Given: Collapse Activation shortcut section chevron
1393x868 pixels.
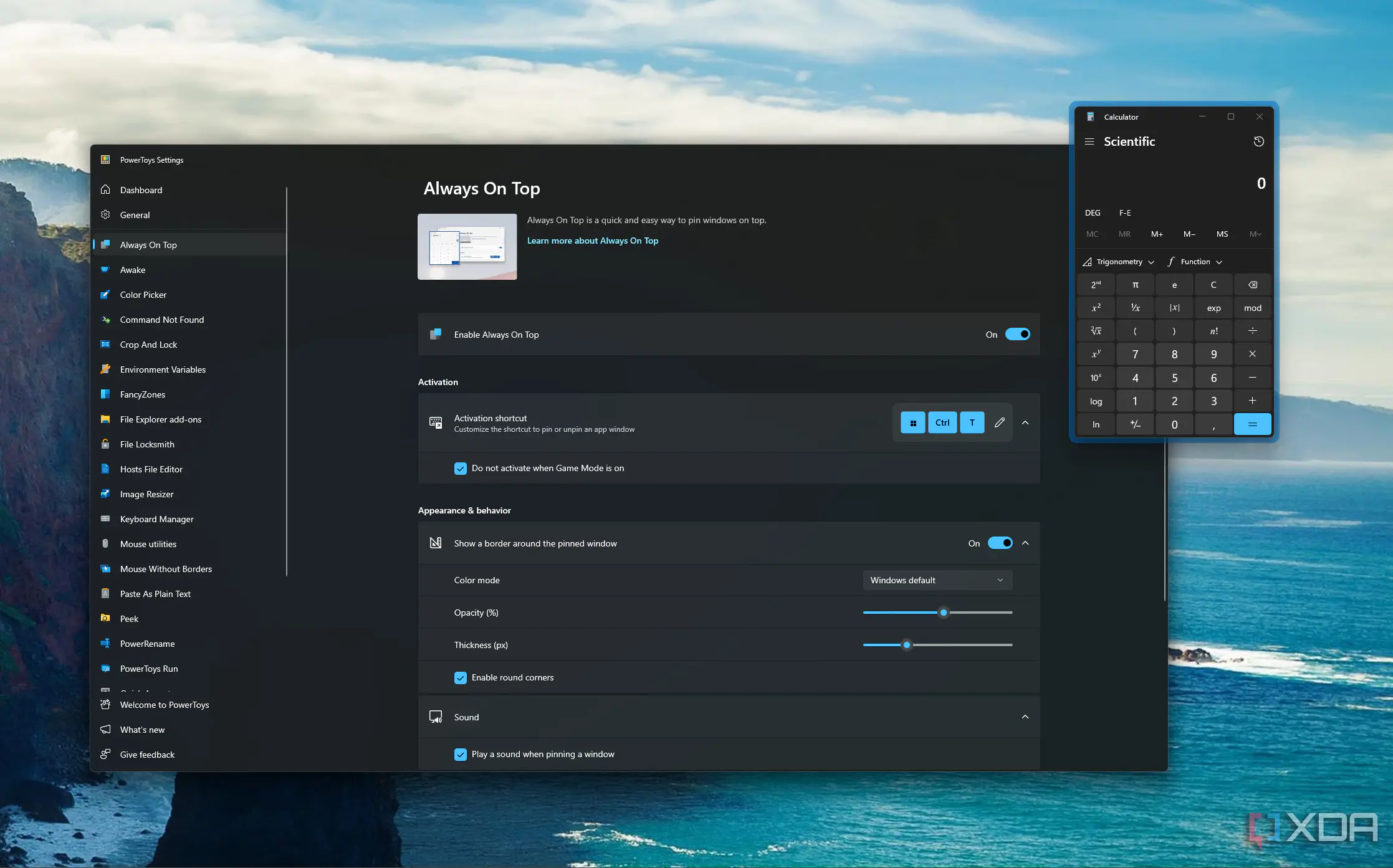Looking at the screenshot, I should 1025,422.
